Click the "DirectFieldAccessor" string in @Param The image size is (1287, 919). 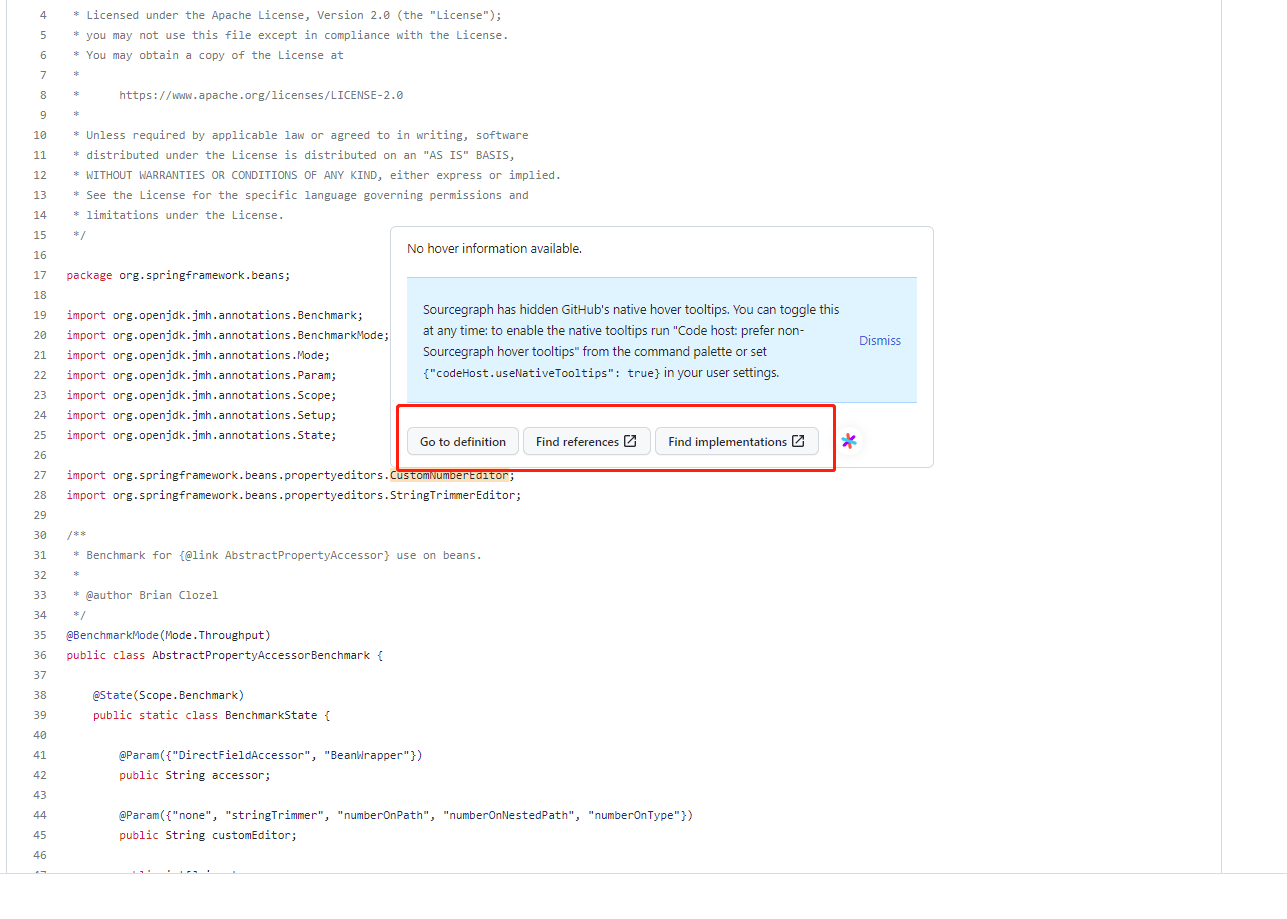[241, 755]
